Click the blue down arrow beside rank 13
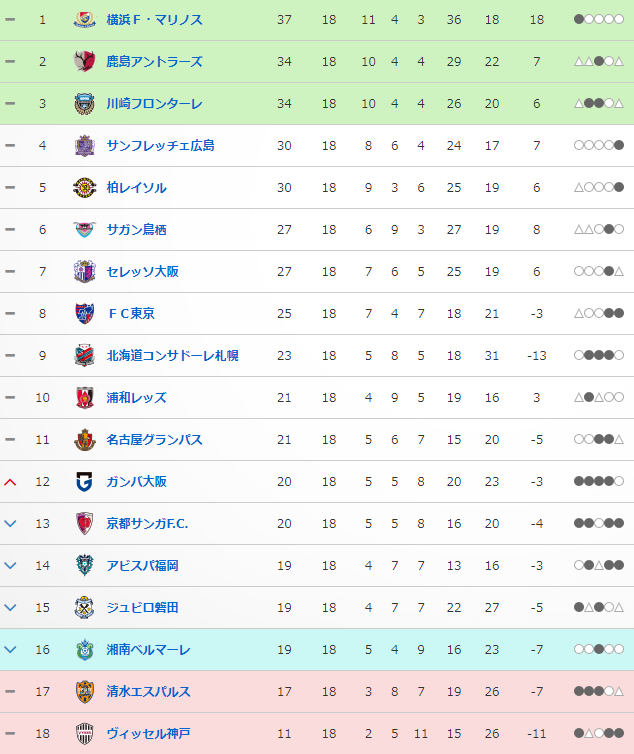This screenshot has height=754, width=634. [x=10, y=524]
